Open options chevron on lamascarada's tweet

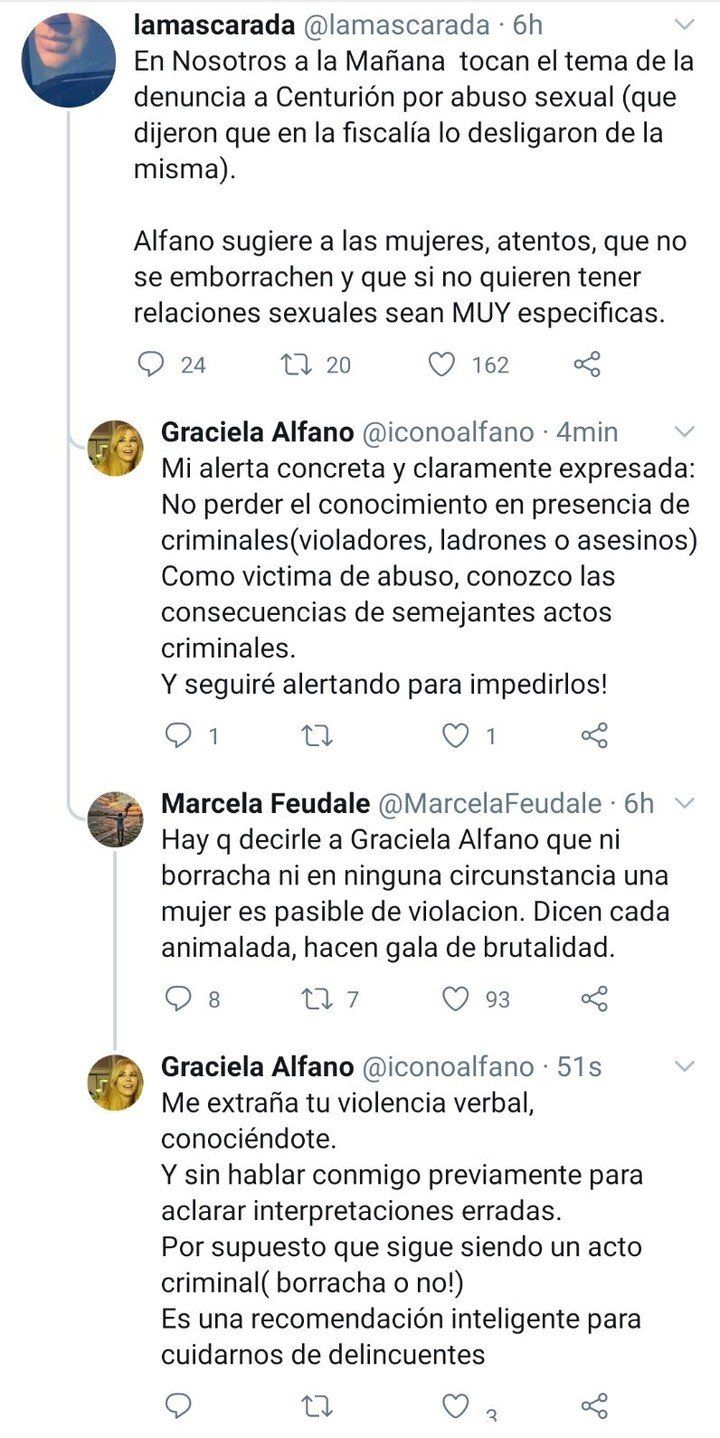click(685, 25)
